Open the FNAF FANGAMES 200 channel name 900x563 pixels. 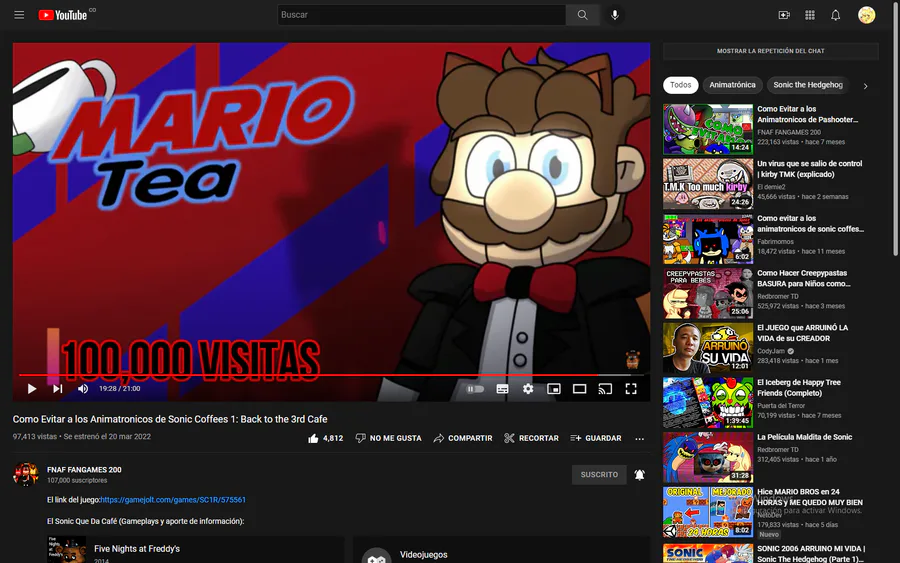click(84, 469)
